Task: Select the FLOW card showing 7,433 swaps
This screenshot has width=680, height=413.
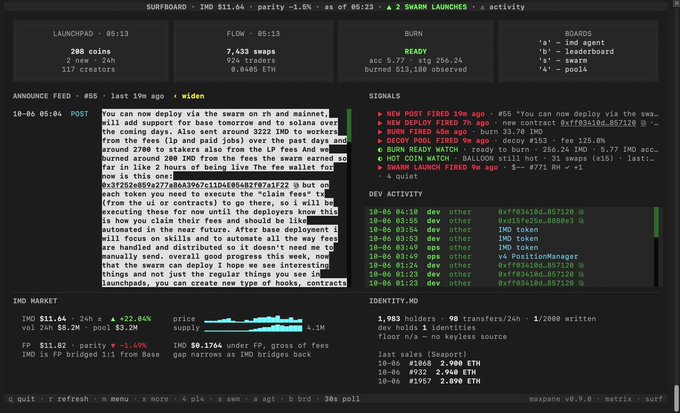Action: 253,51
